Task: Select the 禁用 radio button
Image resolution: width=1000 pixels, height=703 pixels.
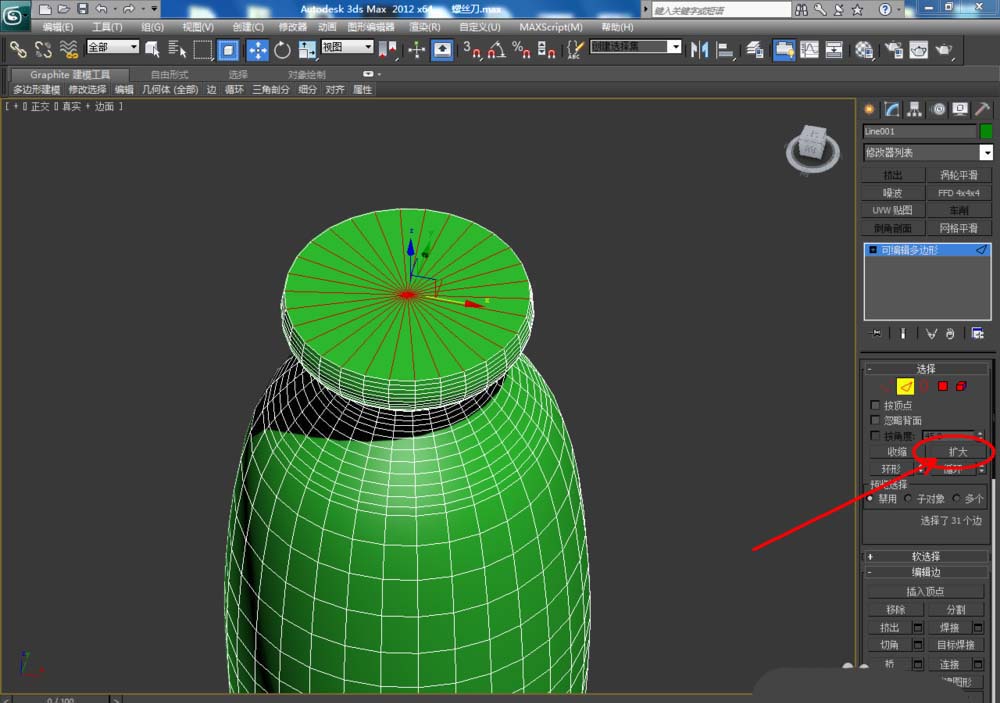Action: coord(870,498)
